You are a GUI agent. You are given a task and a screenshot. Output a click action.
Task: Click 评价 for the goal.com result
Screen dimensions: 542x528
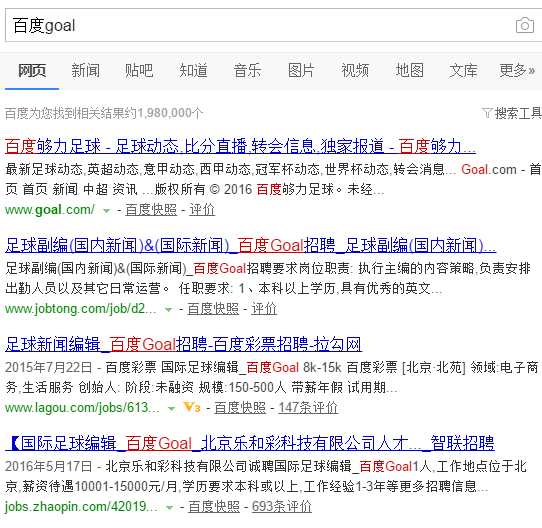(x=202, y=210)
